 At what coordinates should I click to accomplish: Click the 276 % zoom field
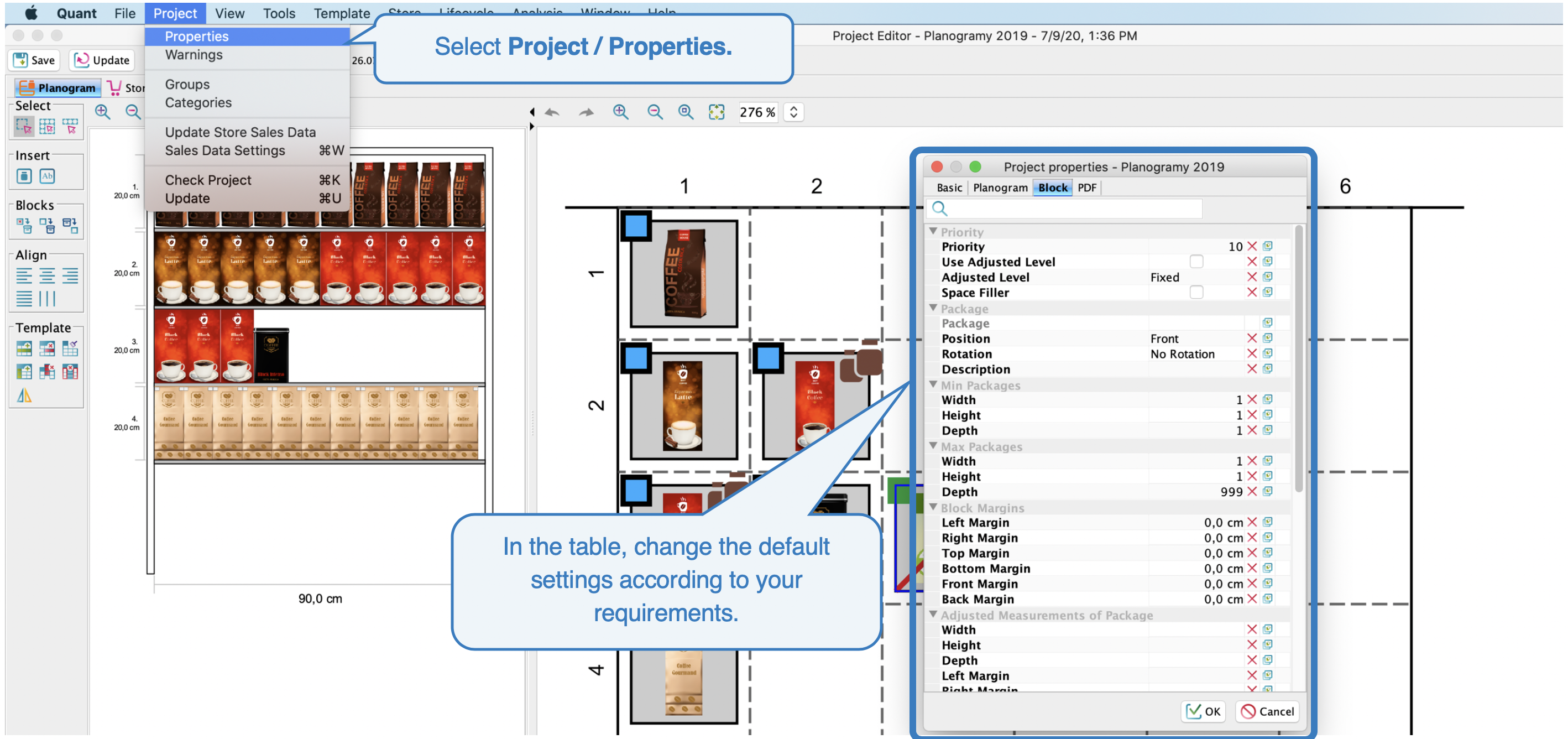[x=757, y=112]
